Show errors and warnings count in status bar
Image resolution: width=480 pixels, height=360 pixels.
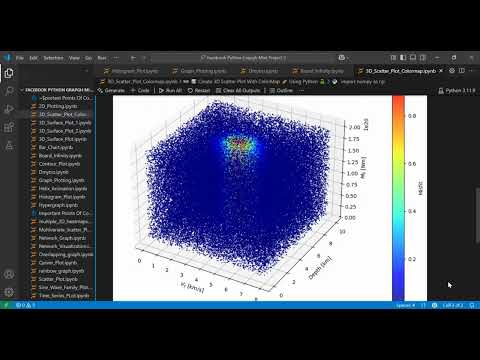pos(25,305)
